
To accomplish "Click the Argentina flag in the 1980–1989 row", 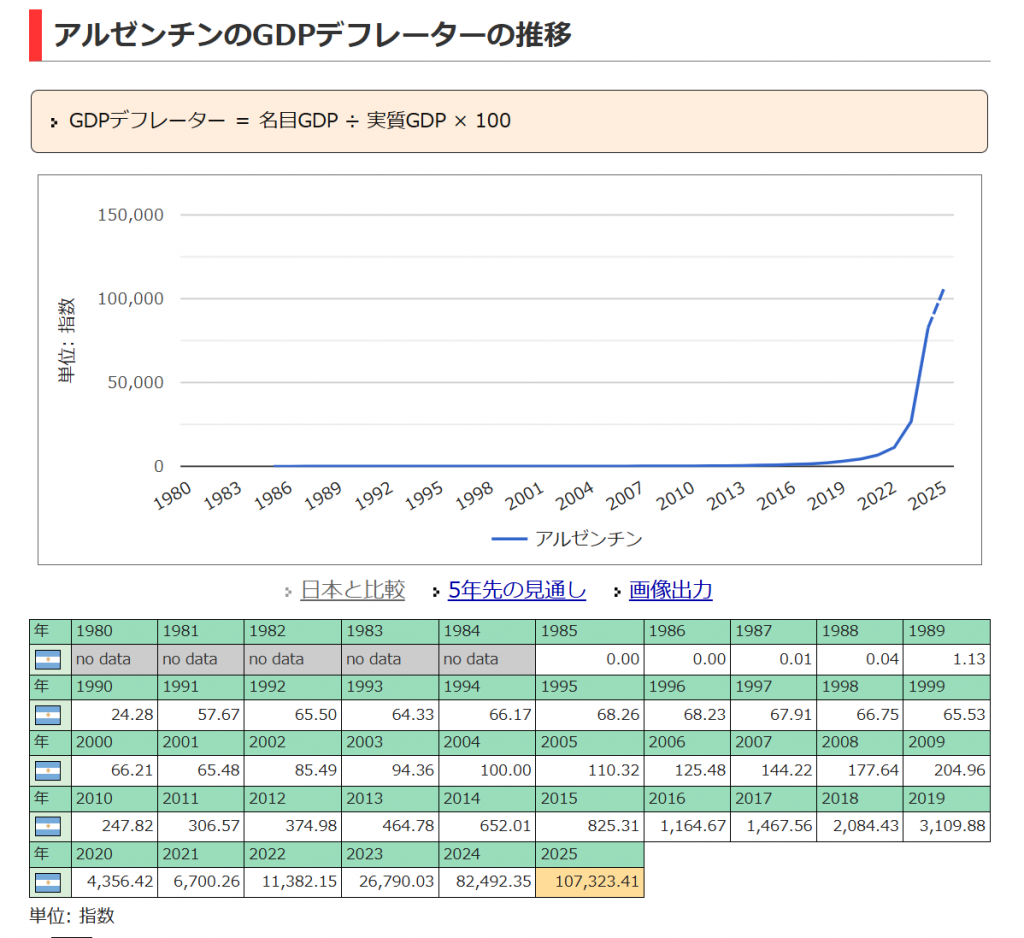I will coord(49,659).
